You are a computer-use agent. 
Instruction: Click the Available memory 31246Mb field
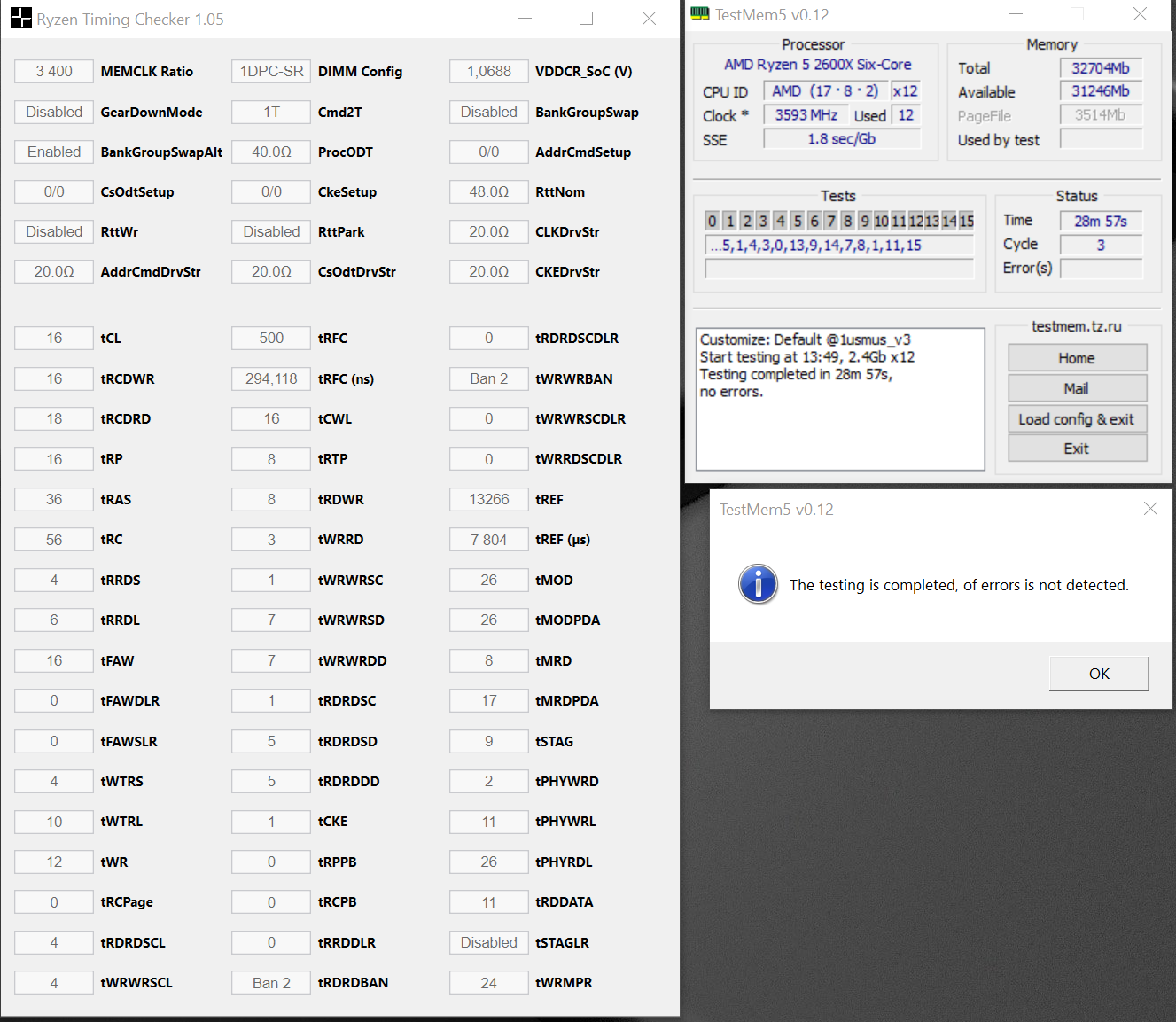pyautogui.click(x=1101, y=91)
